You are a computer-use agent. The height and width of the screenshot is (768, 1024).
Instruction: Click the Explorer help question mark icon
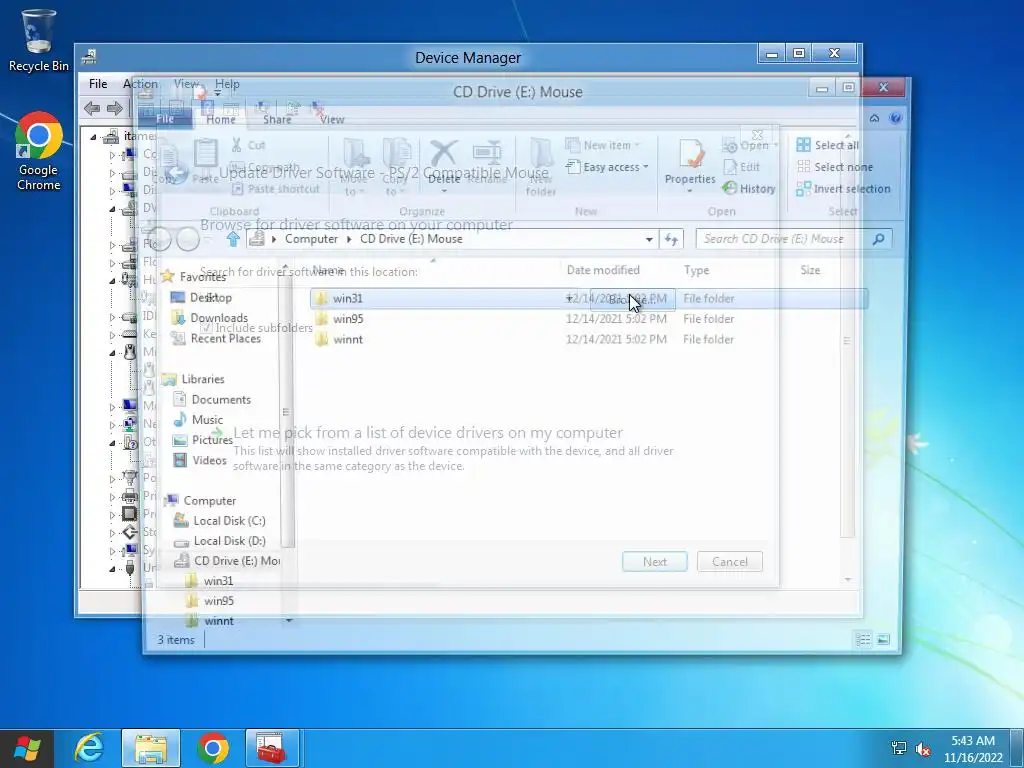click(x=895, y=118)
